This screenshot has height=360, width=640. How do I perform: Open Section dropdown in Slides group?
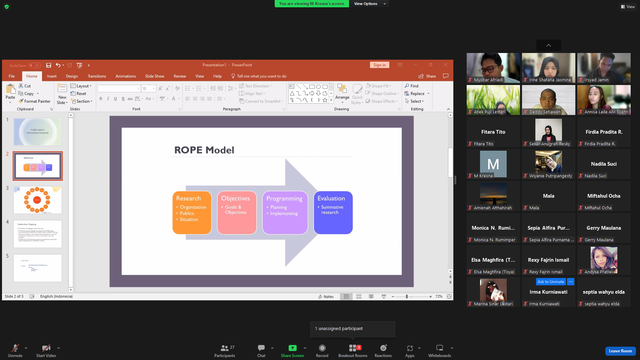82,101
